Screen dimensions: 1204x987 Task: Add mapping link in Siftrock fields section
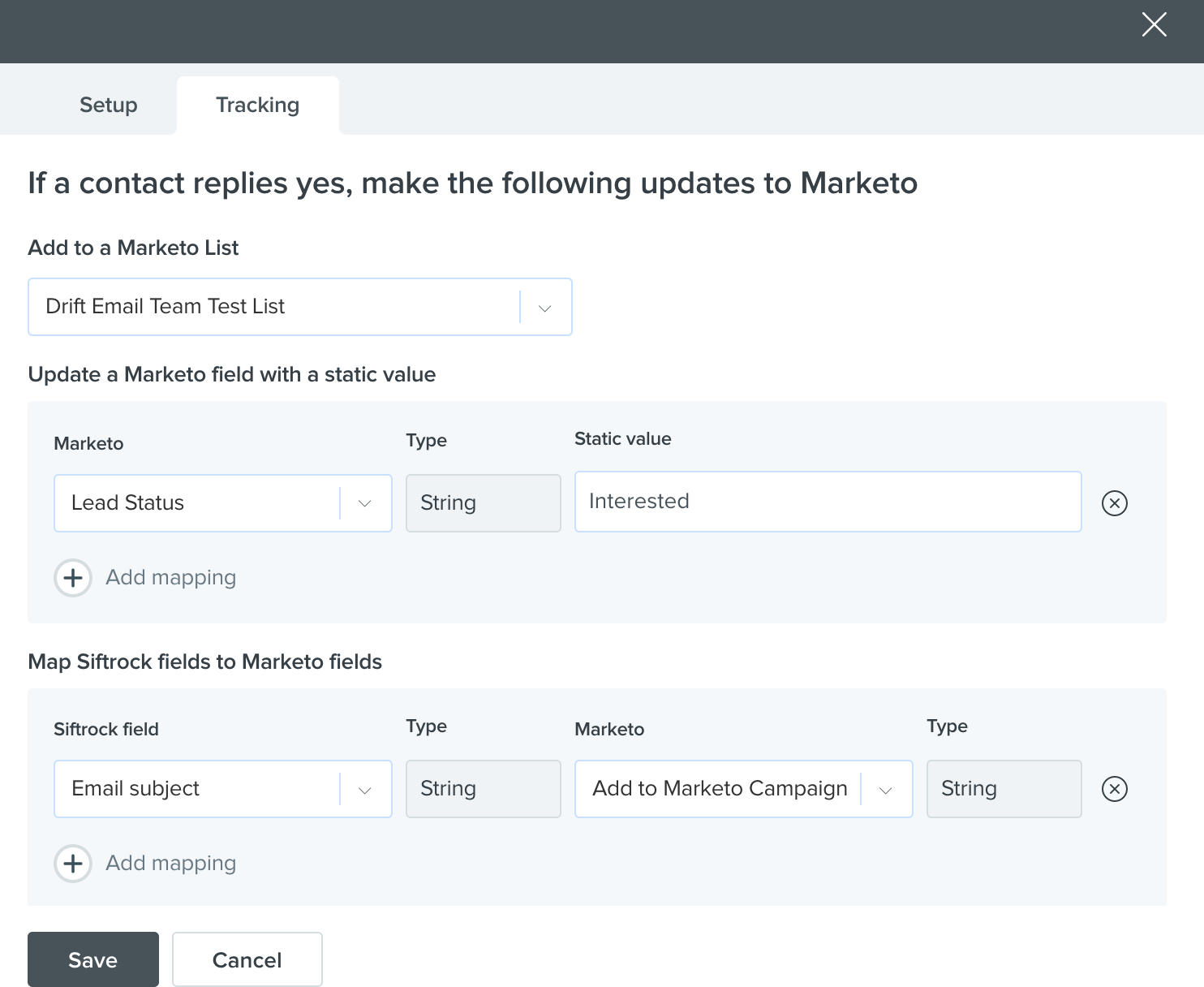pos(171,864)
